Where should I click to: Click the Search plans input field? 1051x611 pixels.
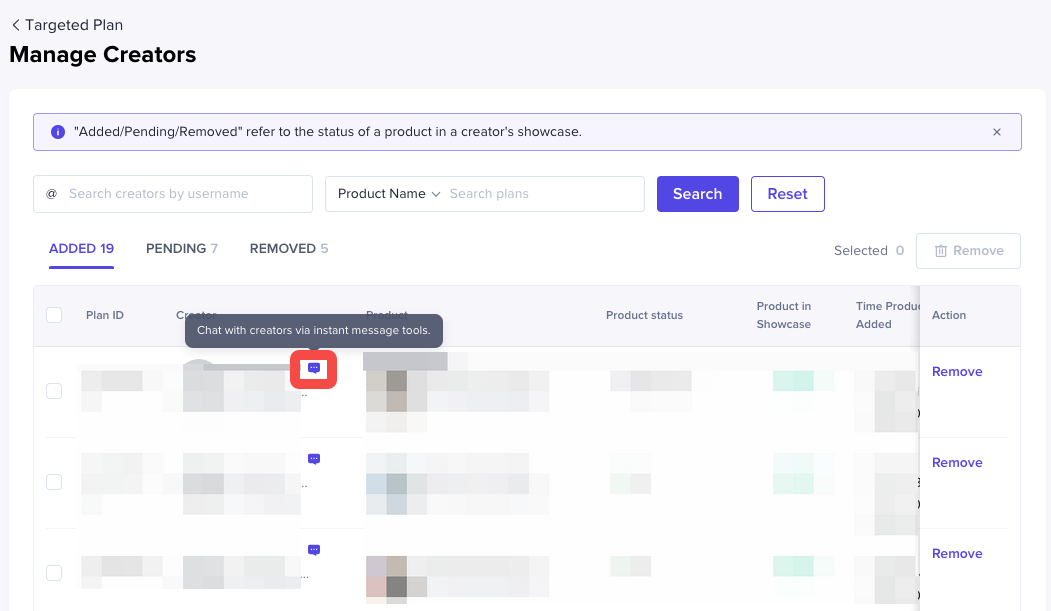coord(540,194)
